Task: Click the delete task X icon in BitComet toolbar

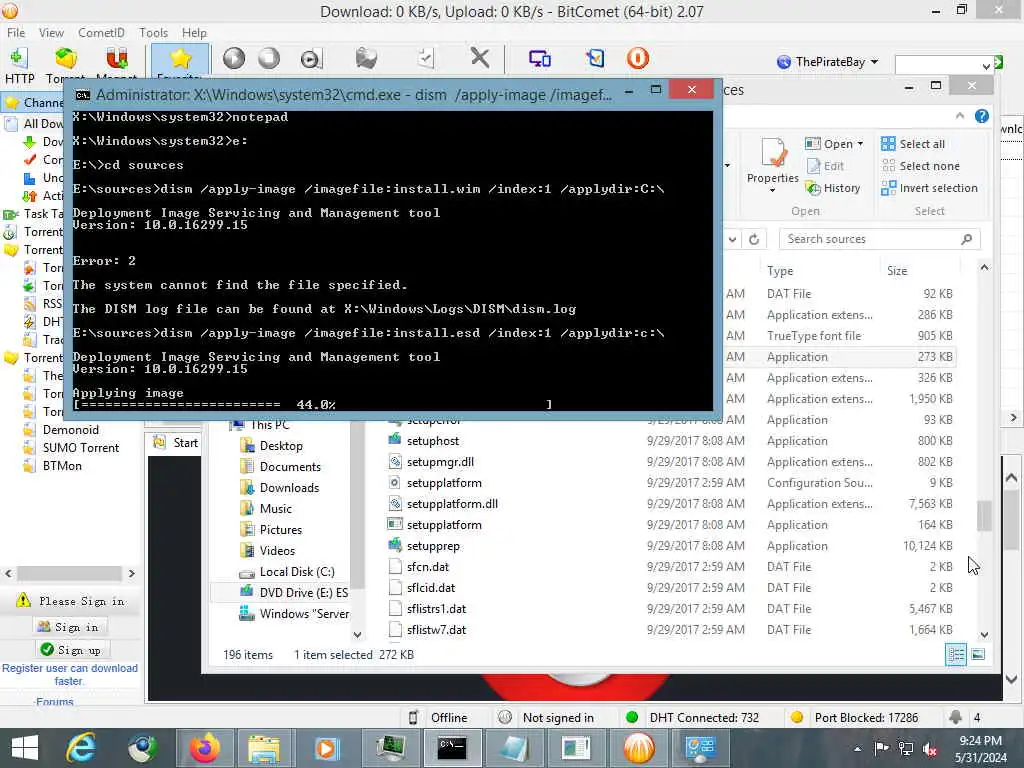Action: coord(480,58)
